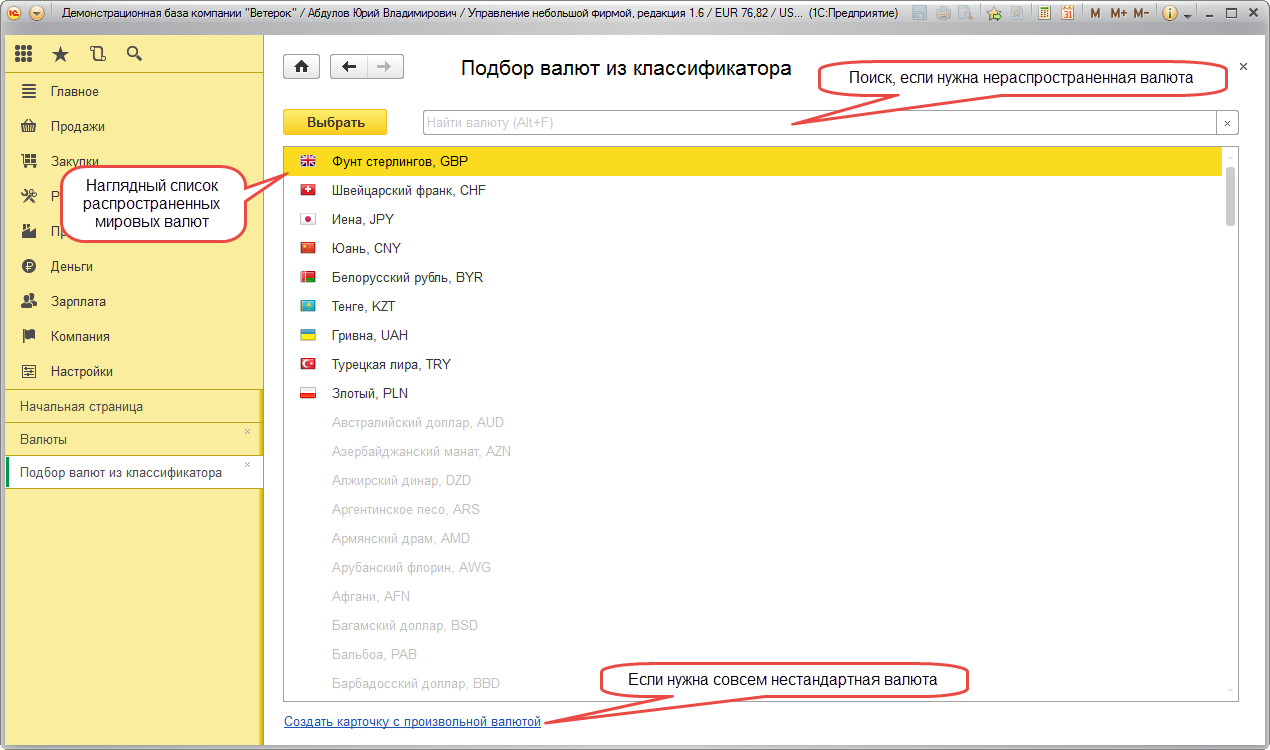Select Швейцарский франк, CHF row

tap(754, 190)
